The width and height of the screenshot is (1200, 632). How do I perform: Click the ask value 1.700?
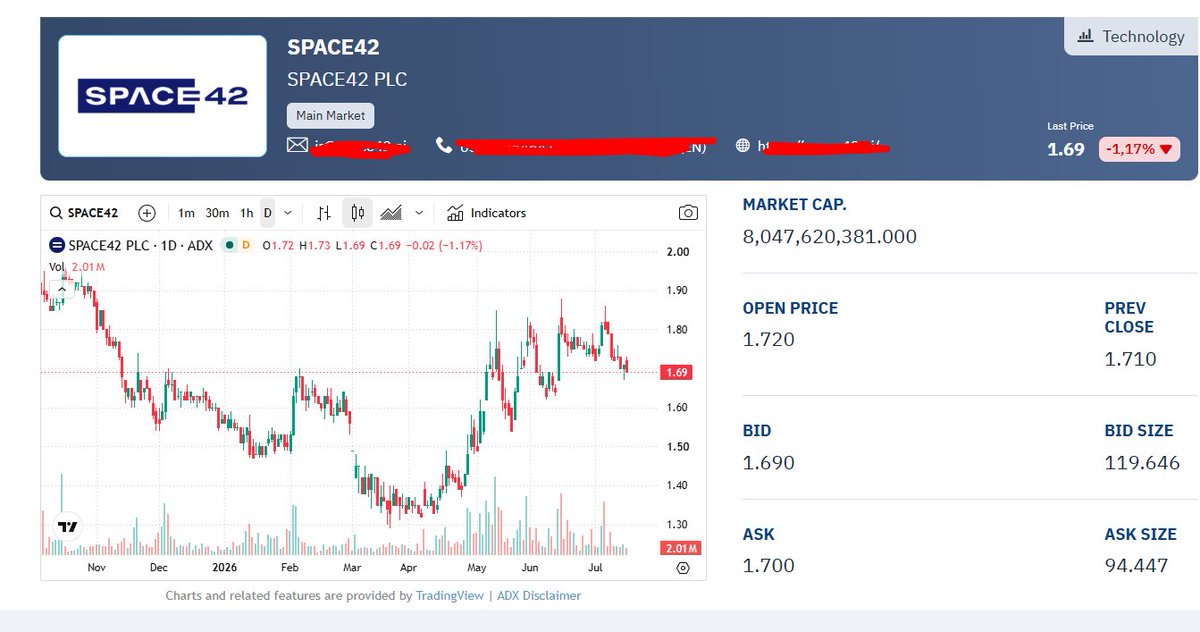[x=769, y=566]
